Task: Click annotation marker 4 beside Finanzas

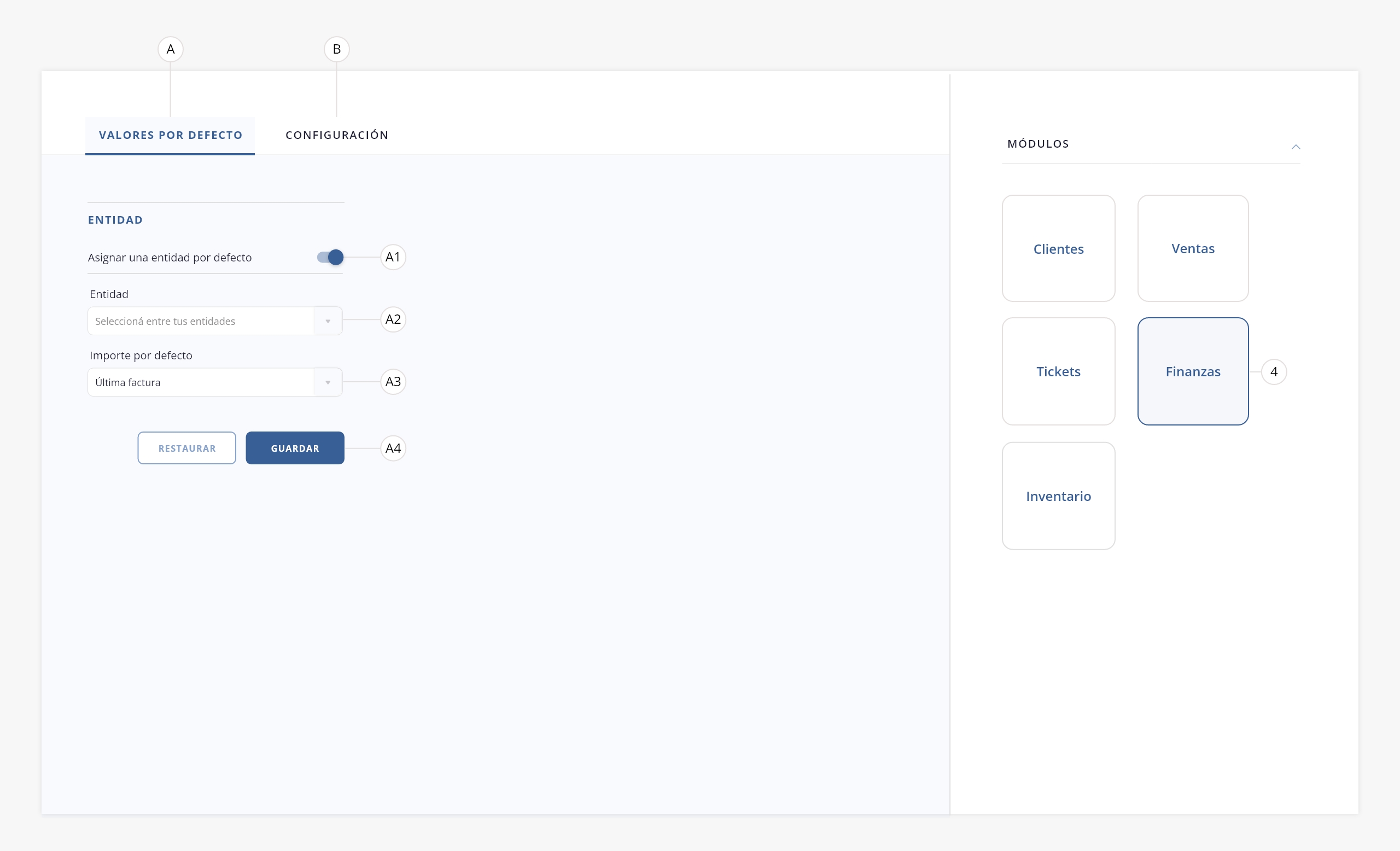Action: (1273, 371)
